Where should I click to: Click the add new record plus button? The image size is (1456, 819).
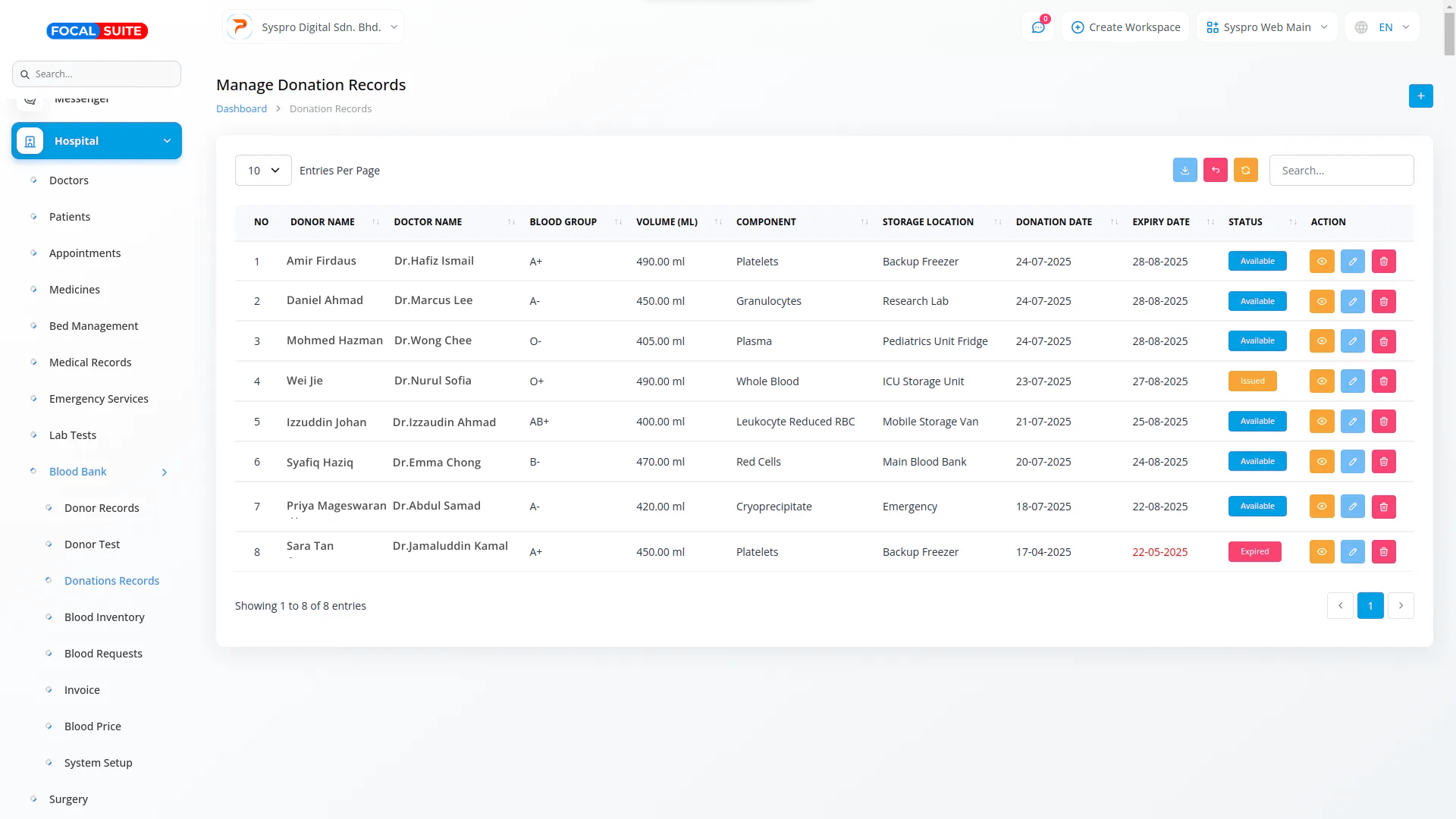click(1420, 96)
